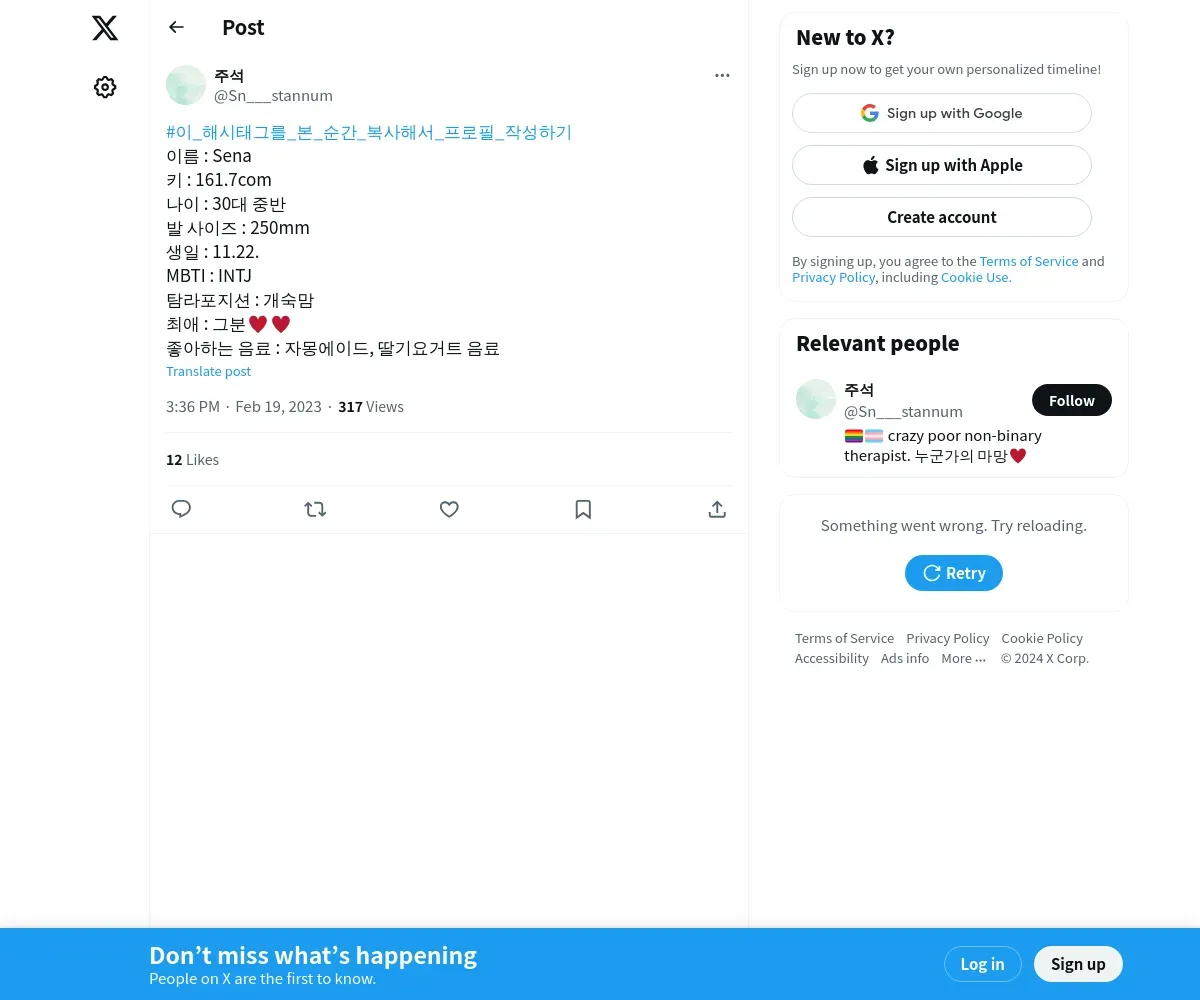Open the settings gear in the sidebar

click(x=105, y=87)
